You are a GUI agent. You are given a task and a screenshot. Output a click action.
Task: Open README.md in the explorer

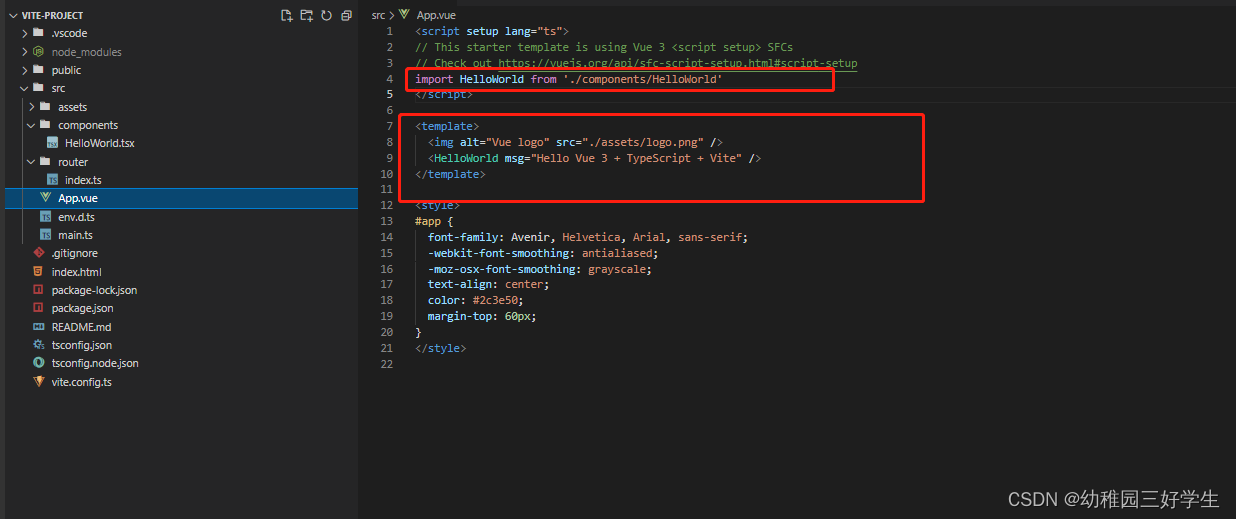(x=82, y=326)
